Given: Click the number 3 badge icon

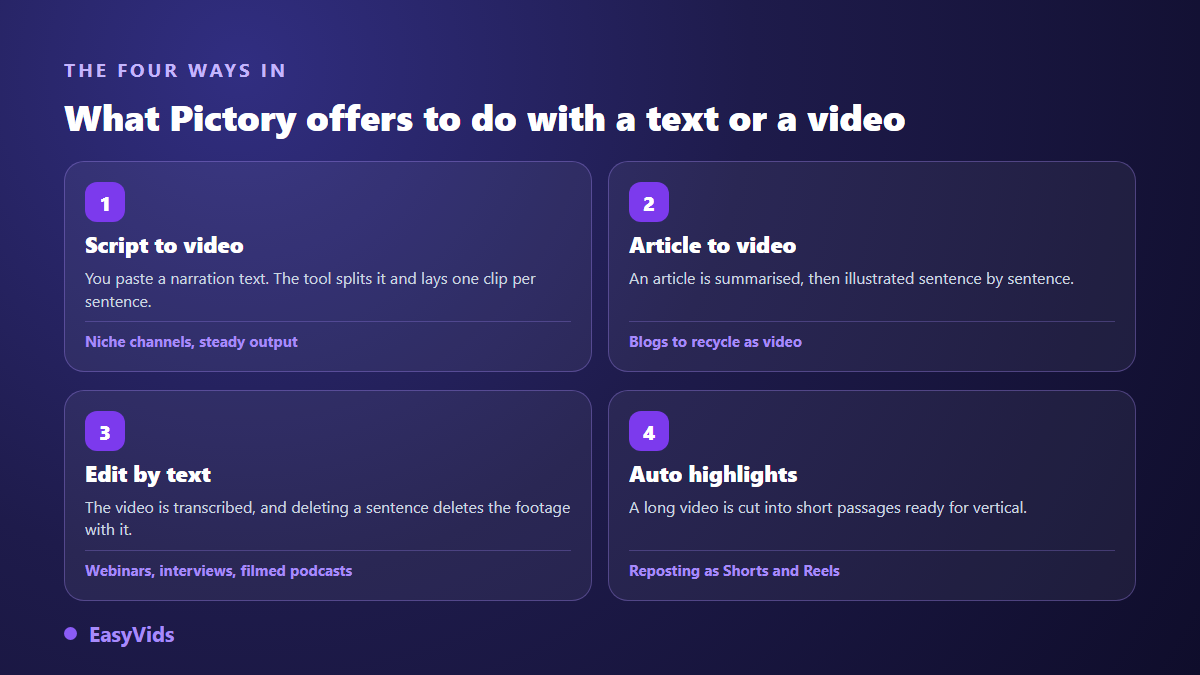Looking at the screenshot, I should (105, 431).
